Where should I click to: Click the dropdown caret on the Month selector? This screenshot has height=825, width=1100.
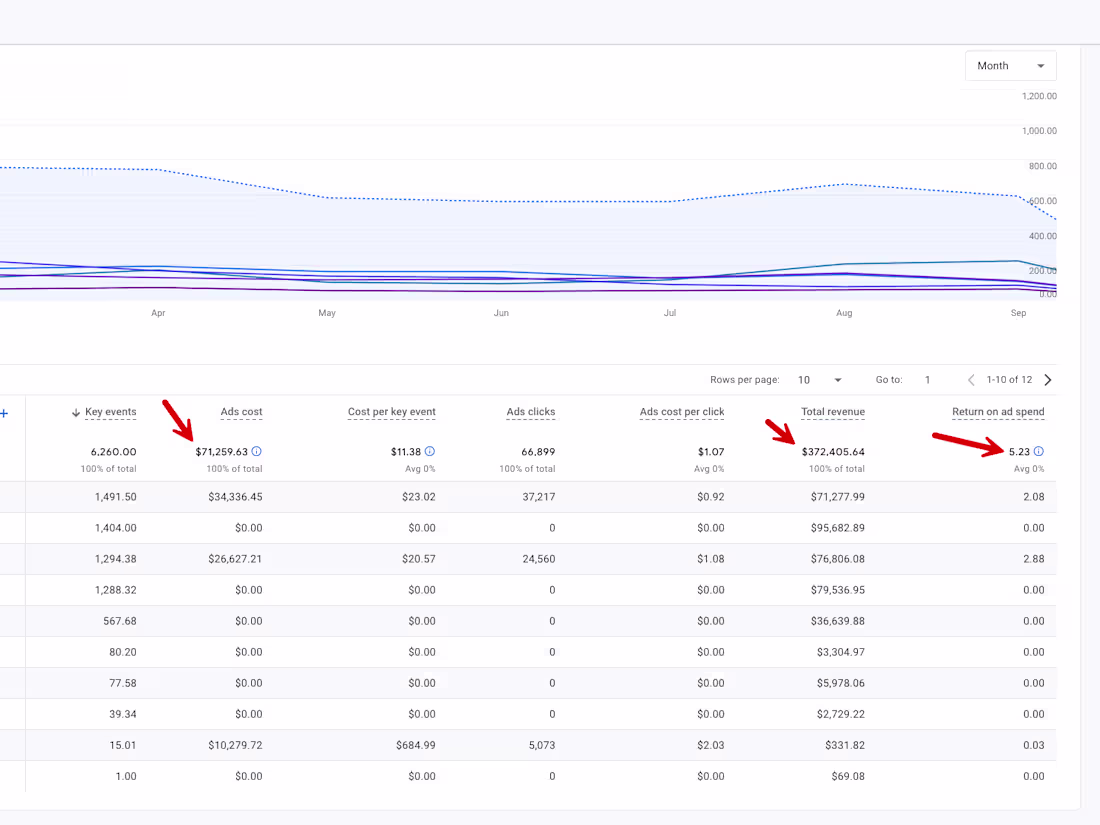[x=1043, y=65]
